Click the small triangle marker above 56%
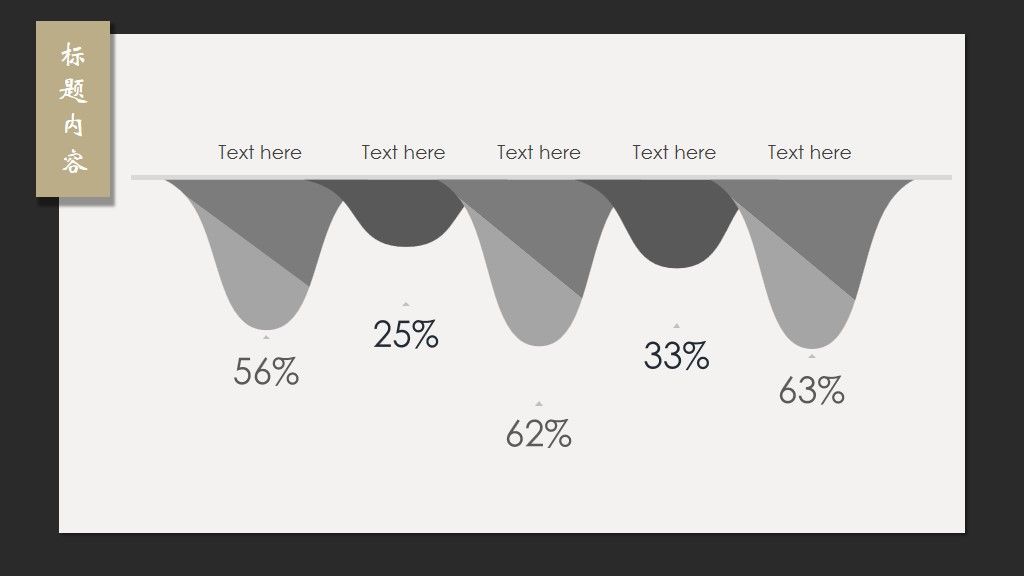 click(266, 337)
